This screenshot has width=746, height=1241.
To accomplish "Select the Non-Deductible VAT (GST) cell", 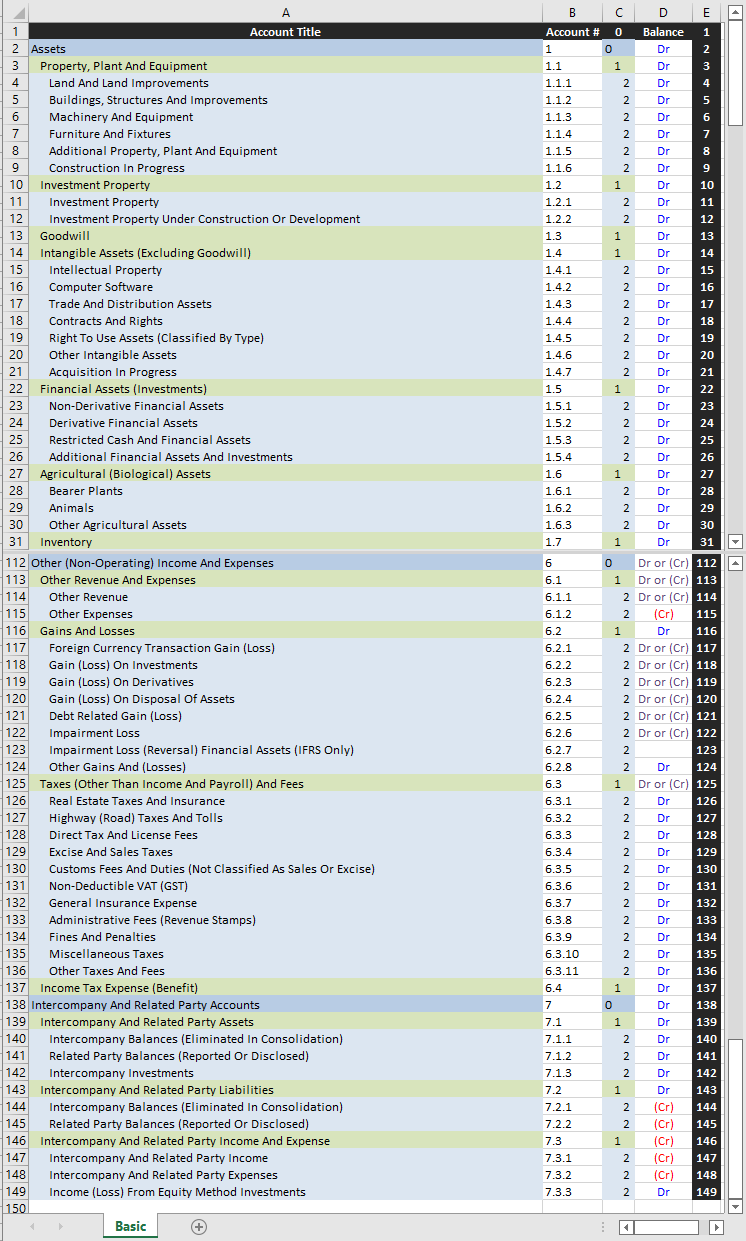I will (286, 886).
